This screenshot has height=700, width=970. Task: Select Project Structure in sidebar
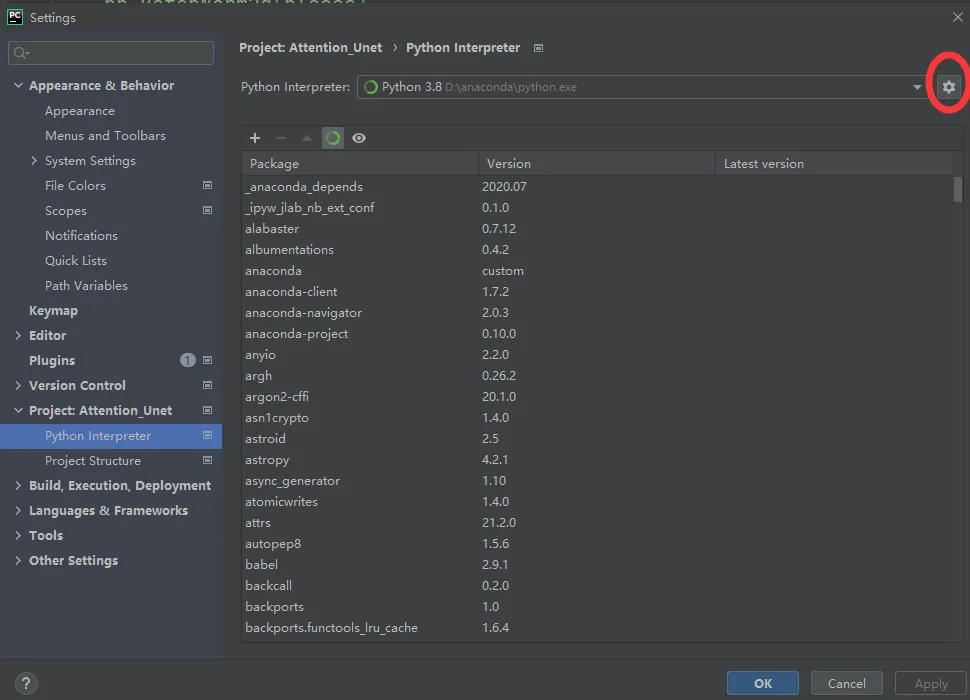93,461
